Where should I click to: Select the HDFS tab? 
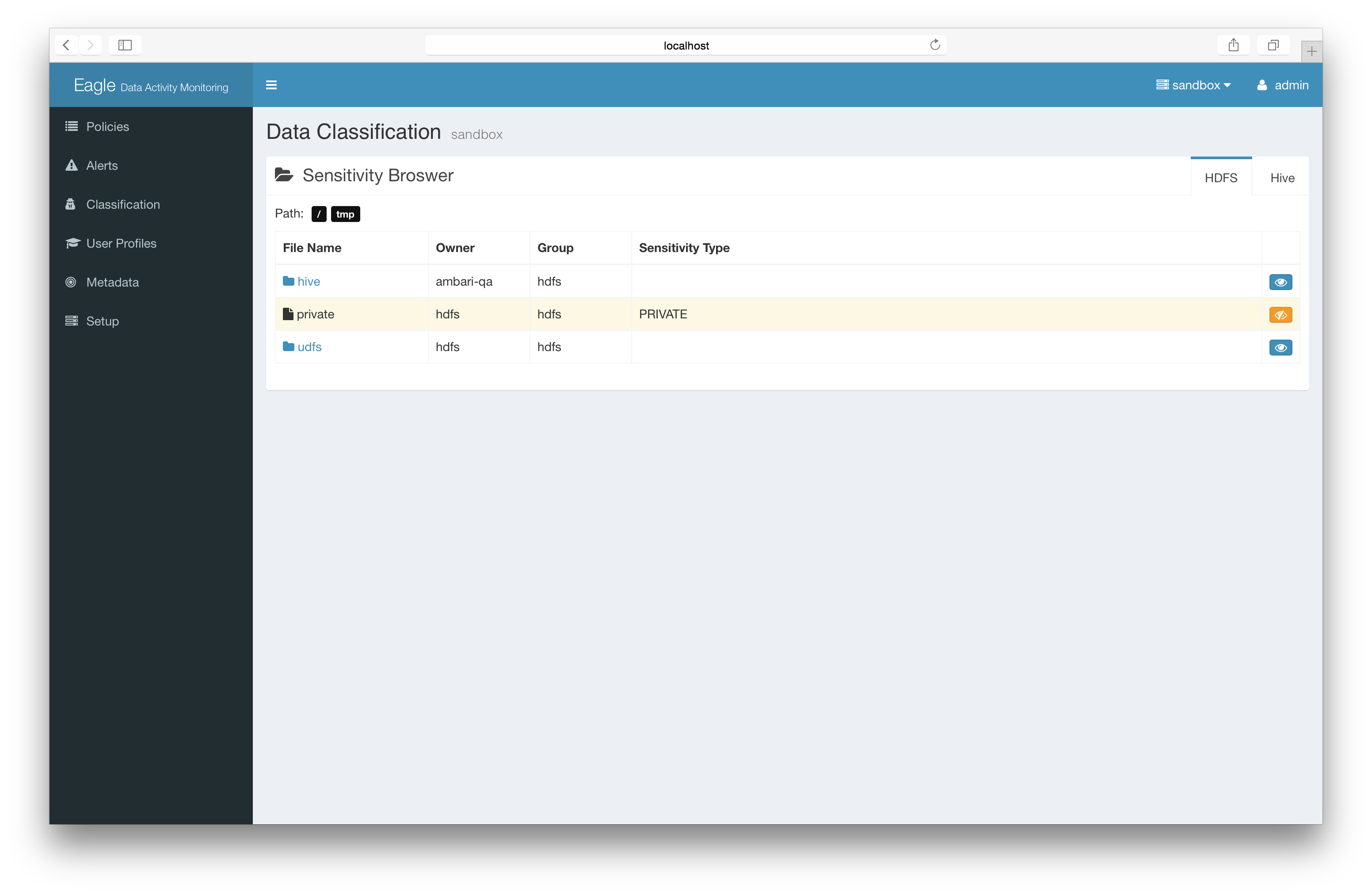click(1220, 178)
